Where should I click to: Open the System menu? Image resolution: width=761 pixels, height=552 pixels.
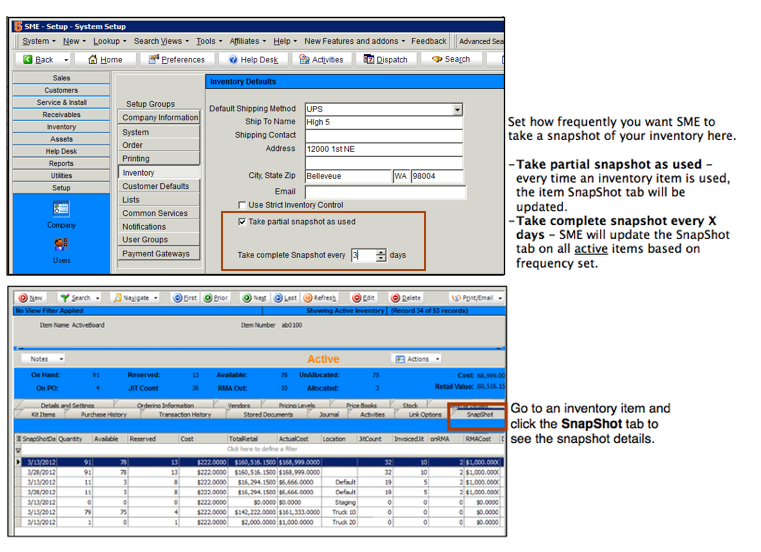(x=39, y=41)
